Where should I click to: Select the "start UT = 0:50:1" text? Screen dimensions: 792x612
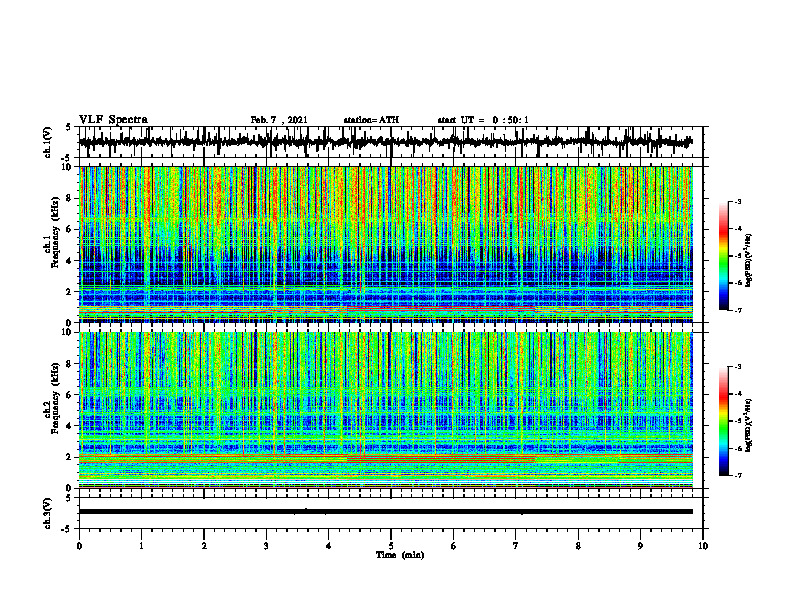483,120
